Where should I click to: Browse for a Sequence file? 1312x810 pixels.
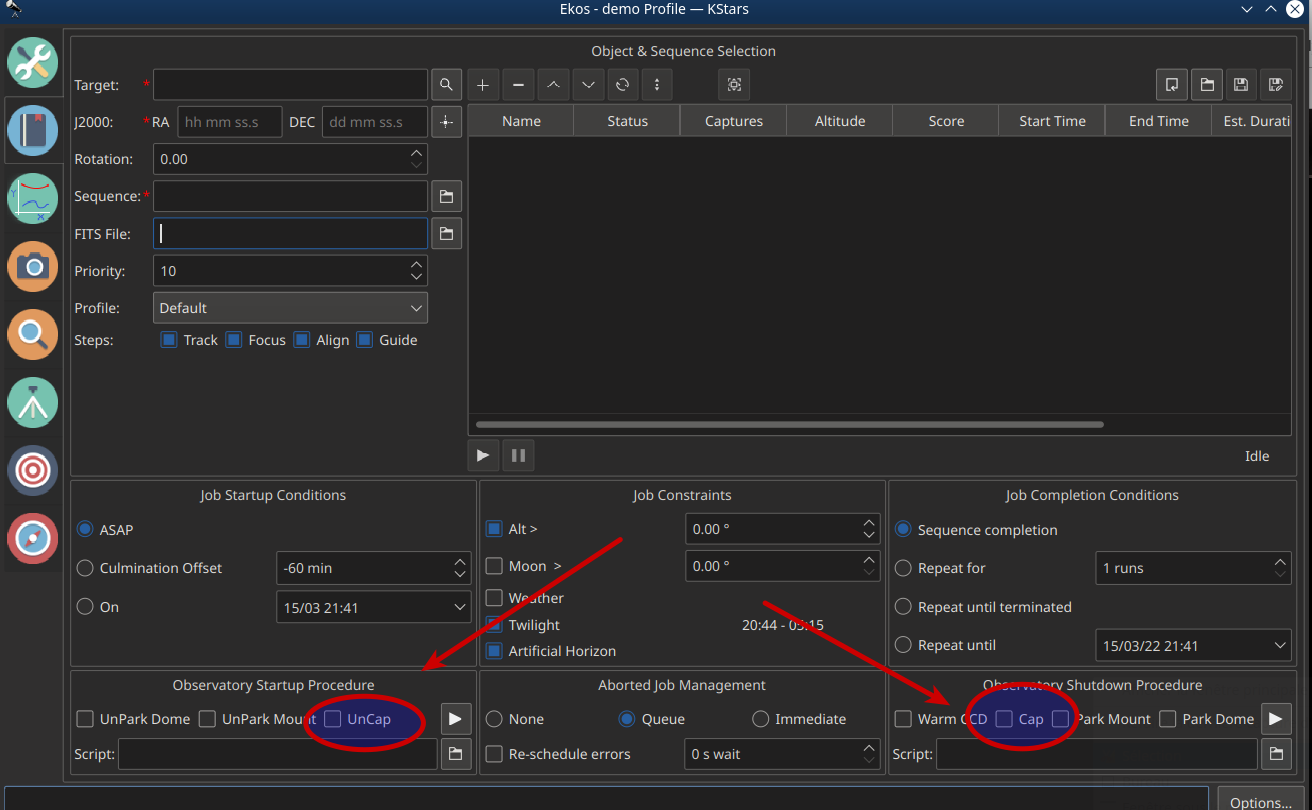446,196
